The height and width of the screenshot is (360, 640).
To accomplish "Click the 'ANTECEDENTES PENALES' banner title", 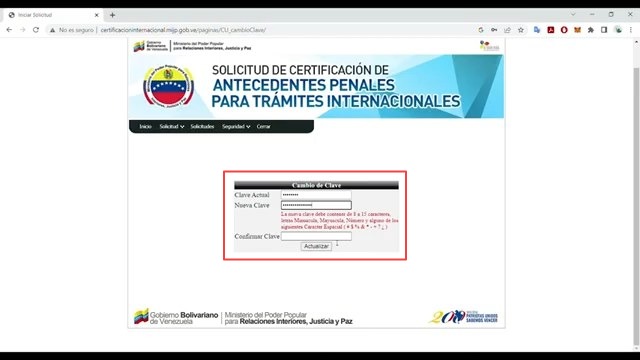I will 304,85.
